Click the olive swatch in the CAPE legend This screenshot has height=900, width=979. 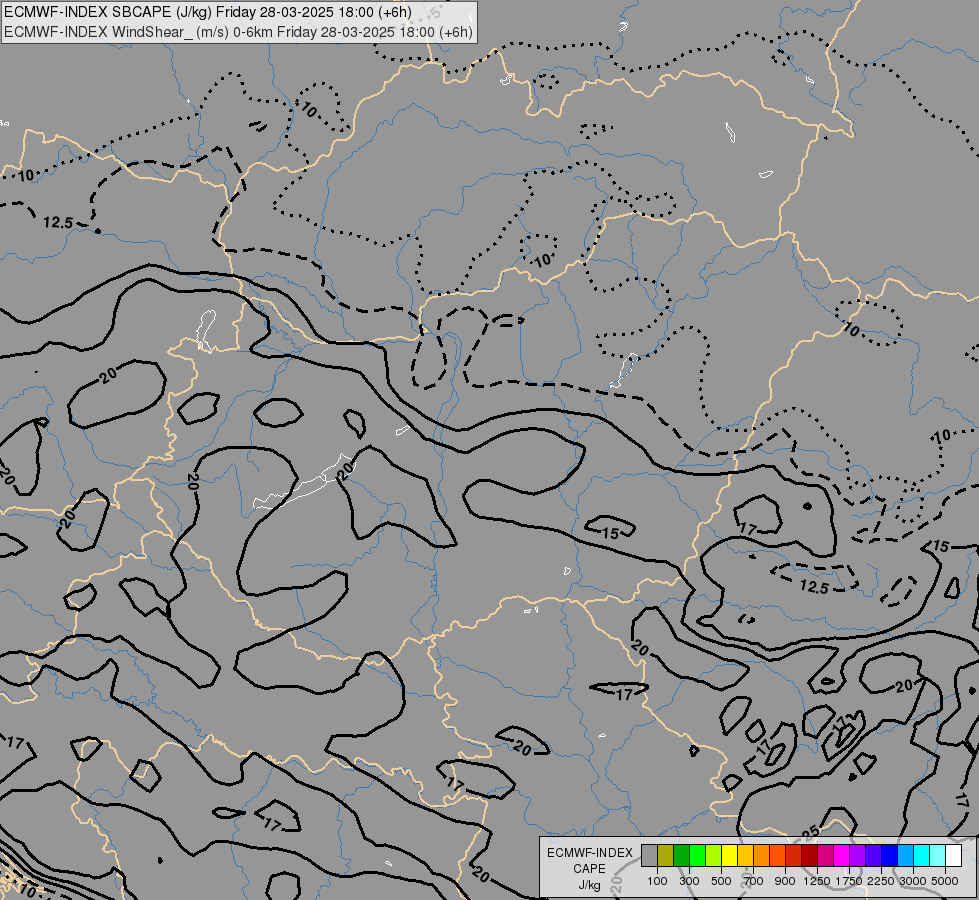[666, 855]
